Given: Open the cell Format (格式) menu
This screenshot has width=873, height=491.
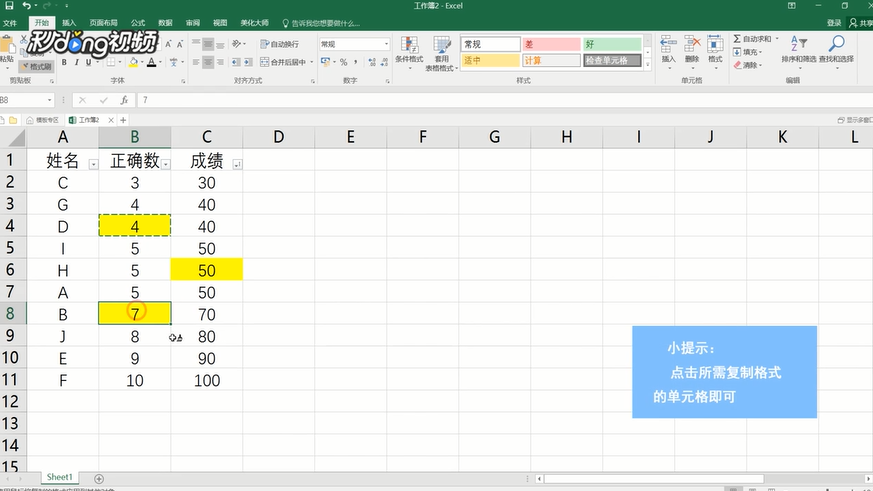Looking at the screenshot, I should (x=715, y=50).
